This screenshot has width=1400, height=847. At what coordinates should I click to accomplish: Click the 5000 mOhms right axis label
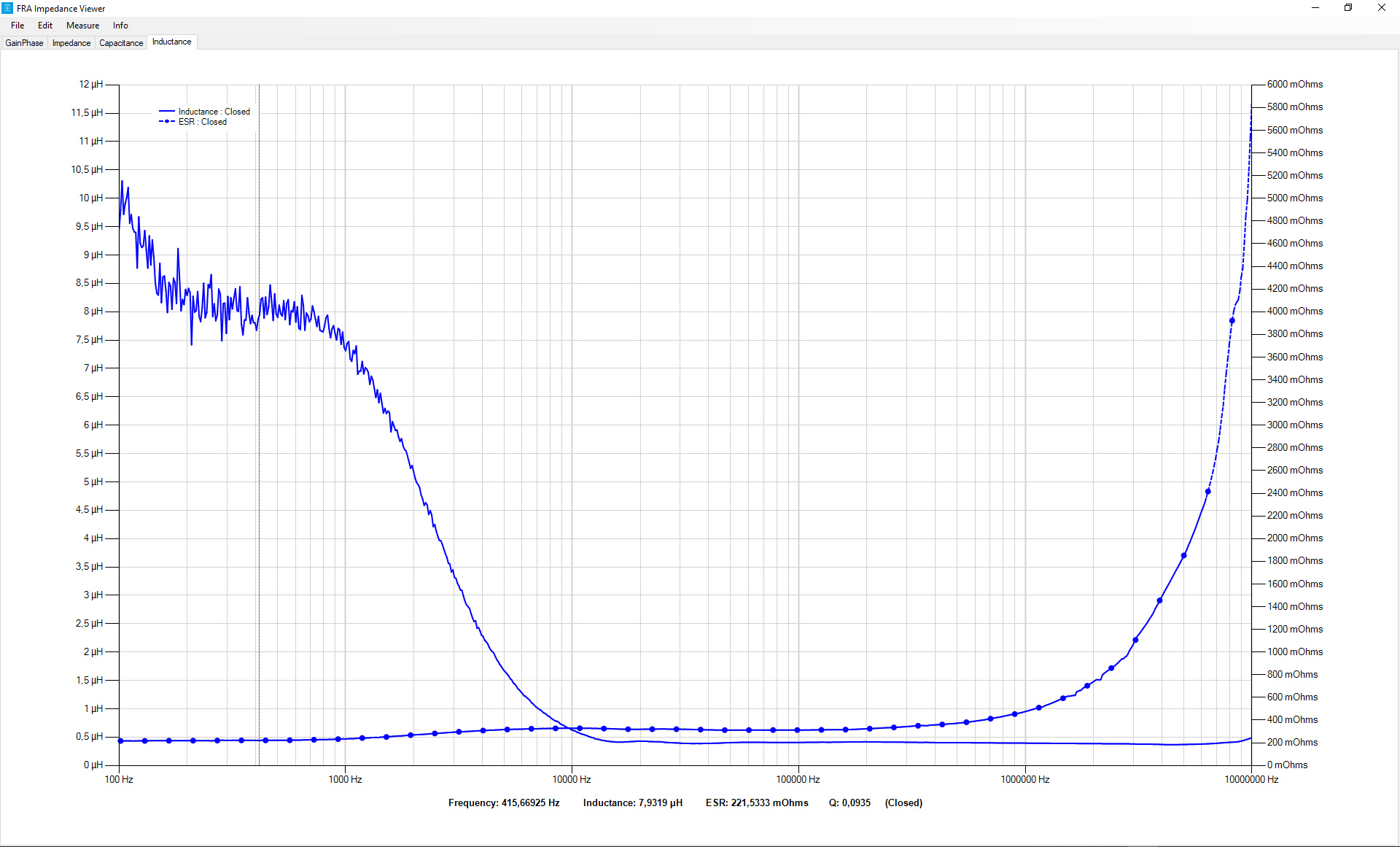(x=1295, y=198)
